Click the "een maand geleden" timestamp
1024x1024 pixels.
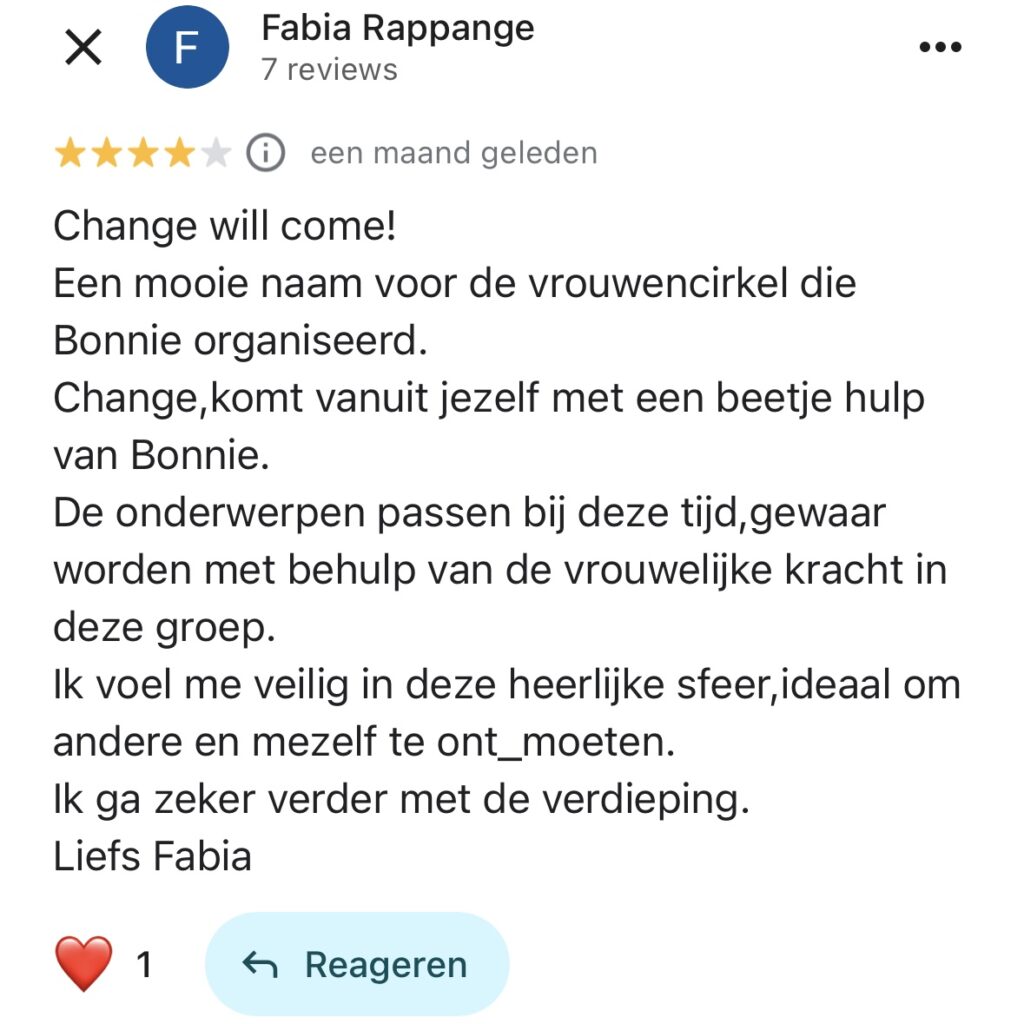(453, 153)
